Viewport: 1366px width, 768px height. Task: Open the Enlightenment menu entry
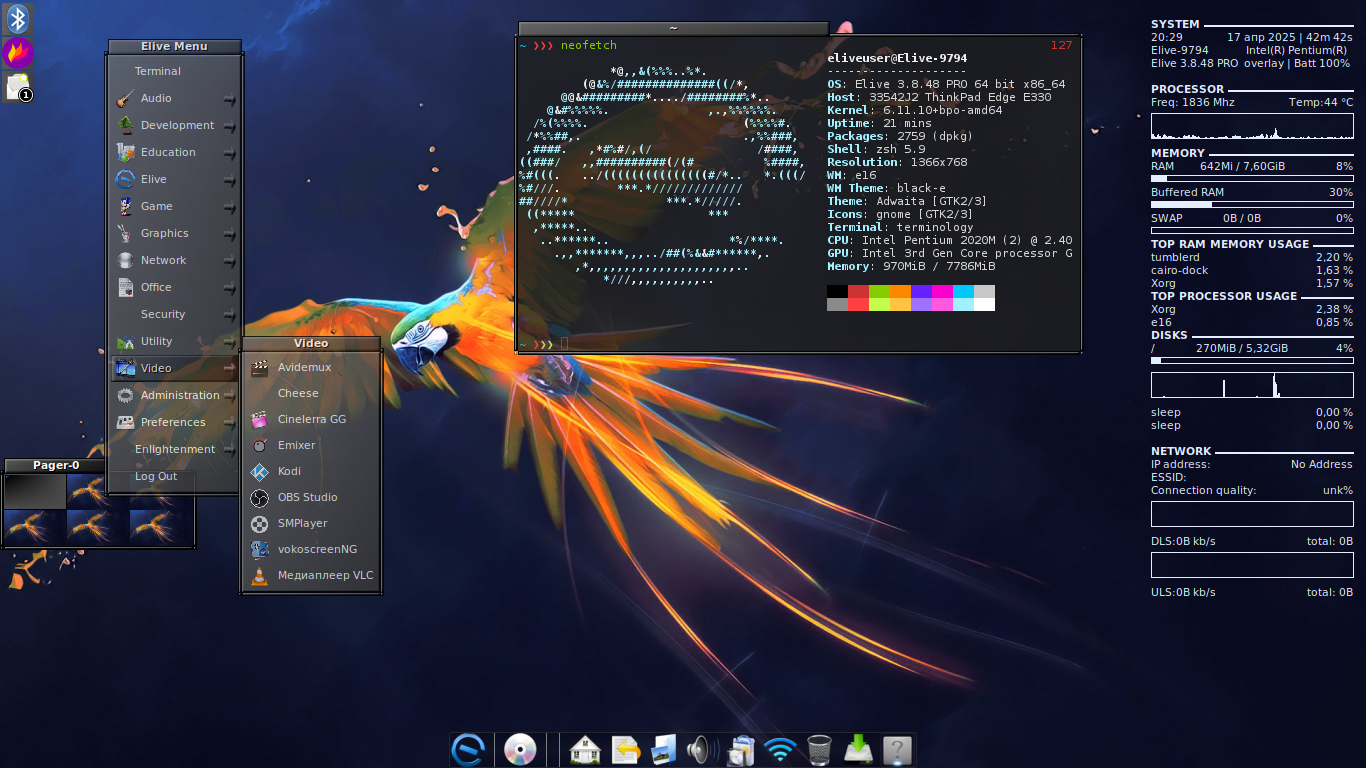(x=175, y=449)
